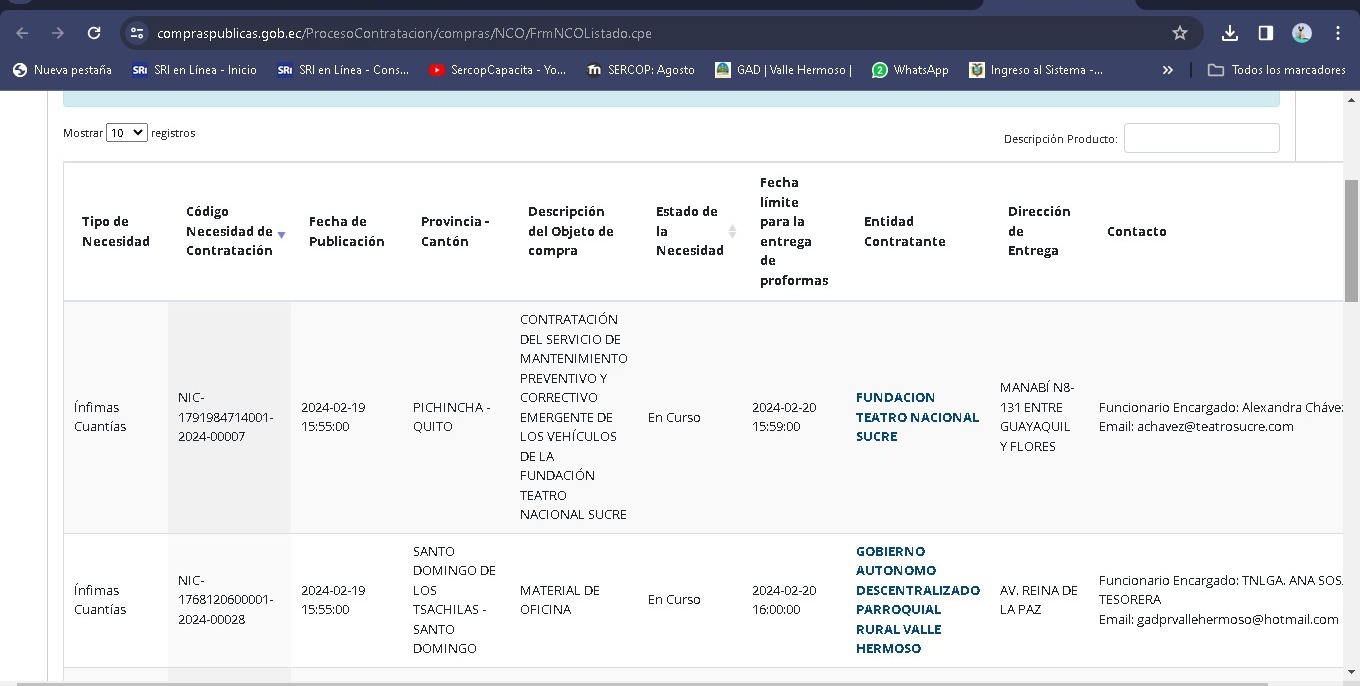
Task: Open Chrome three-dot menu
Action: point(1337,33)
